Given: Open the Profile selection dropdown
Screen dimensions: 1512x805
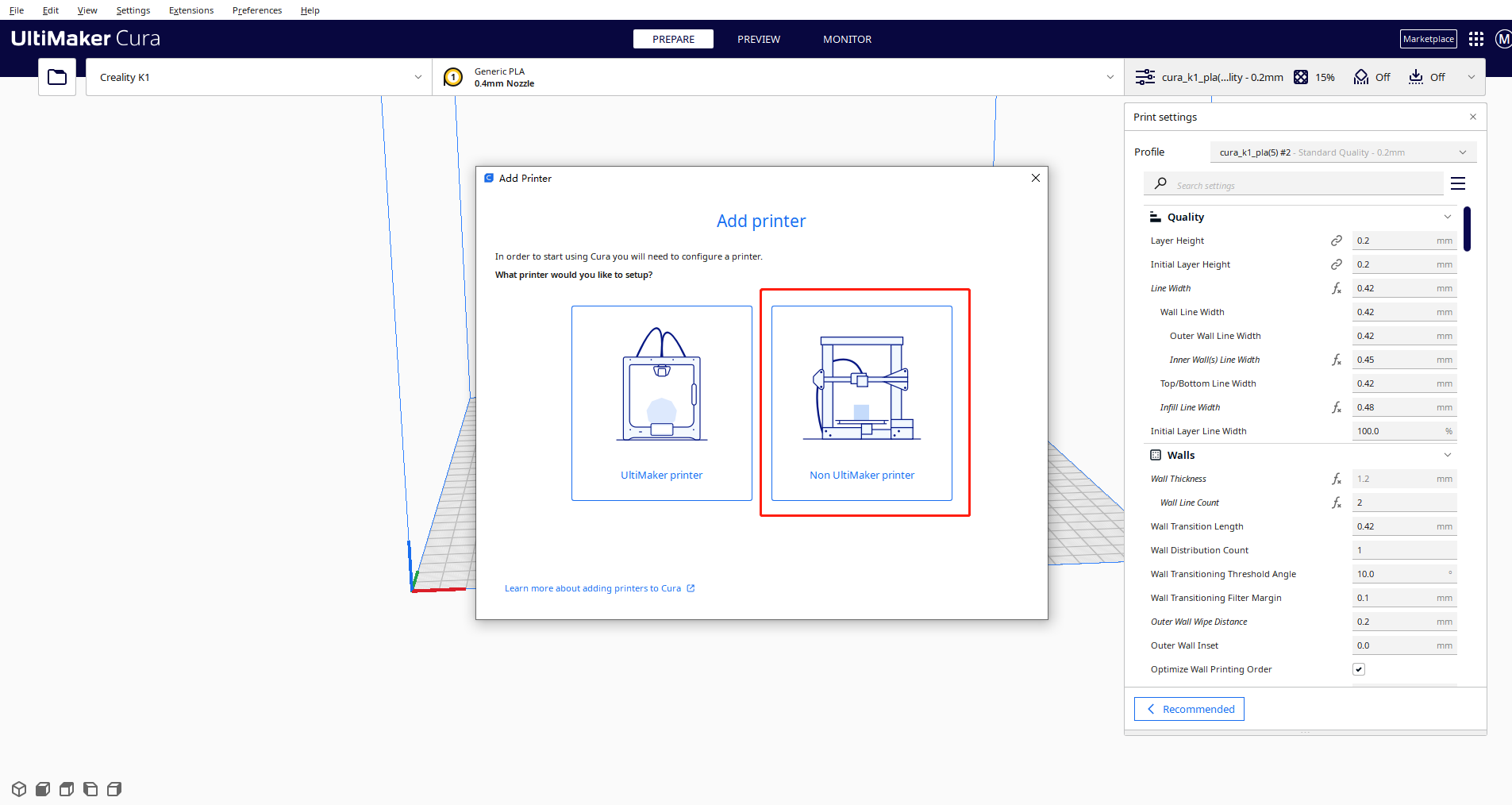Looking at the screenshot, I should pos(1343,152).
